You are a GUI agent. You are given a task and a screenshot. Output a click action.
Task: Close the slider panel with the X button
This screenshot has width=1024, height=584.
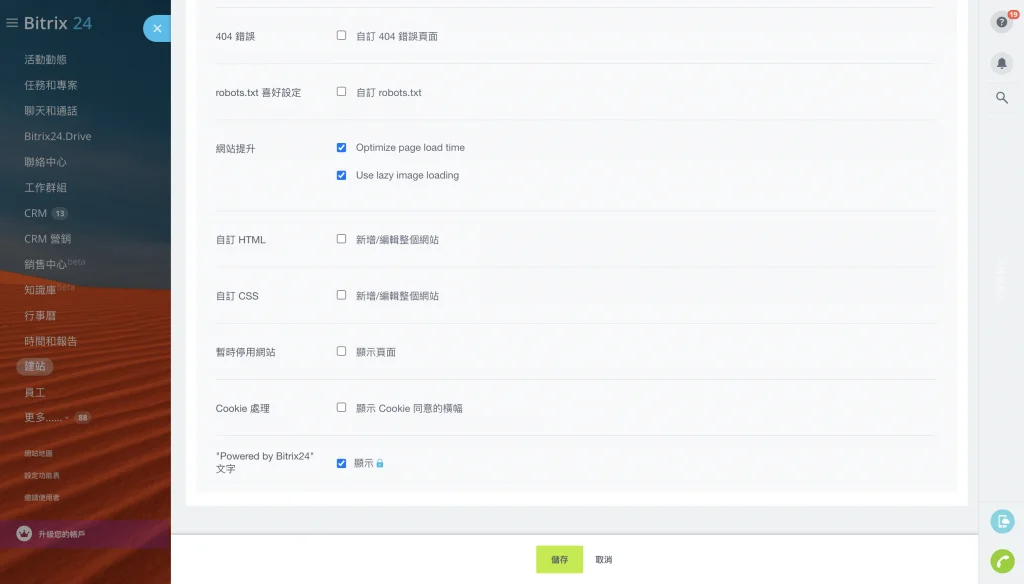click(158, 29)
